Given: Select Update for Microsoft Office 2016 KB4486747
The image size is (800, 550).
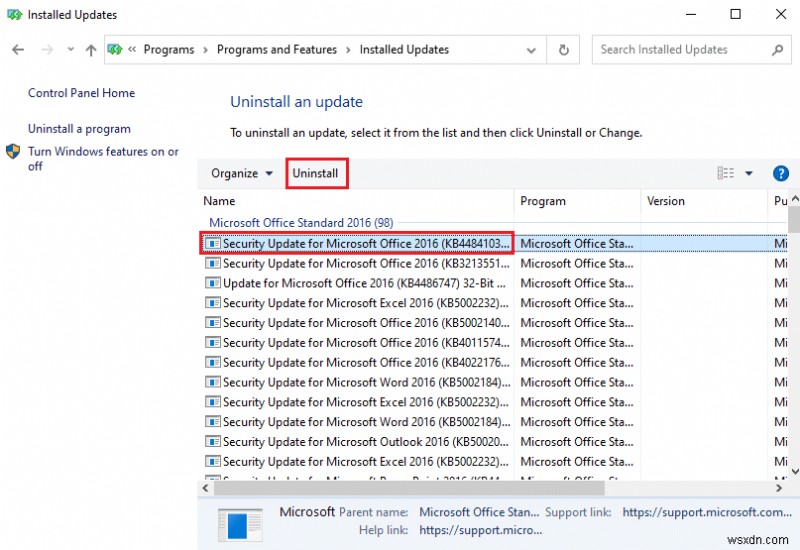Looking at the screenshot, I should pyautogui.click(x=364, y=284).
